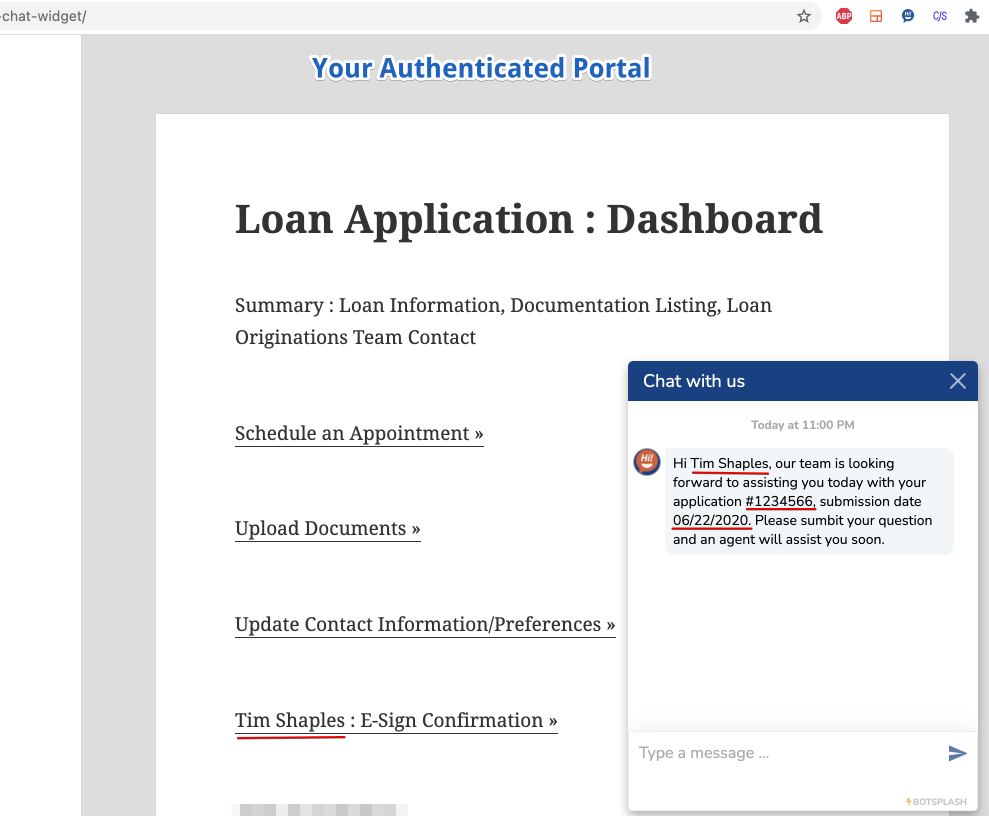Open the blue chat bubble extension
This screenshot has width=989, height=816.
click(x=908, y=16)
